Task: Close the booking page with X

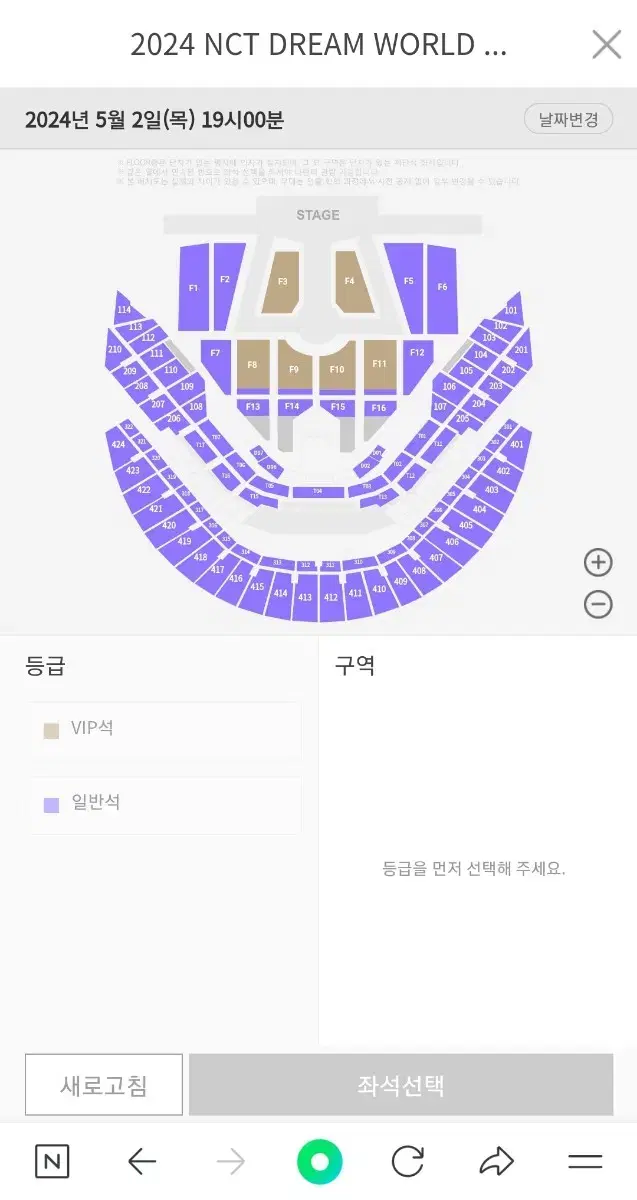Action: point(606,45)
